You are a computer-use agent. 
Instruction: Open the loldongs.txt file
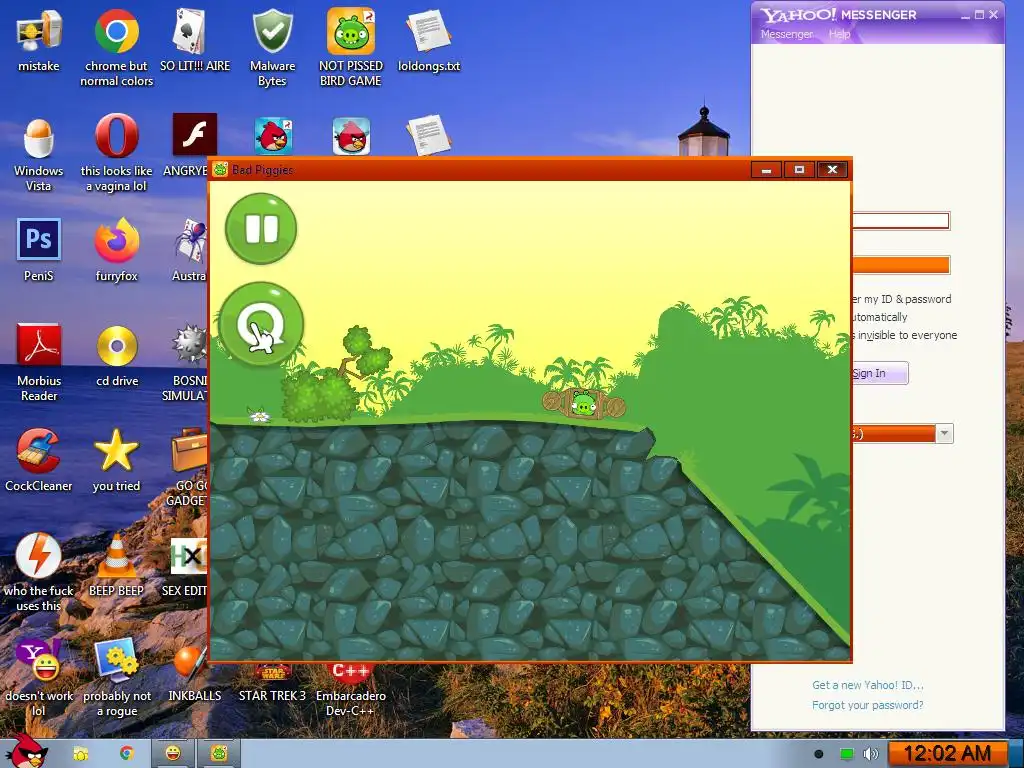click(429, 40)
